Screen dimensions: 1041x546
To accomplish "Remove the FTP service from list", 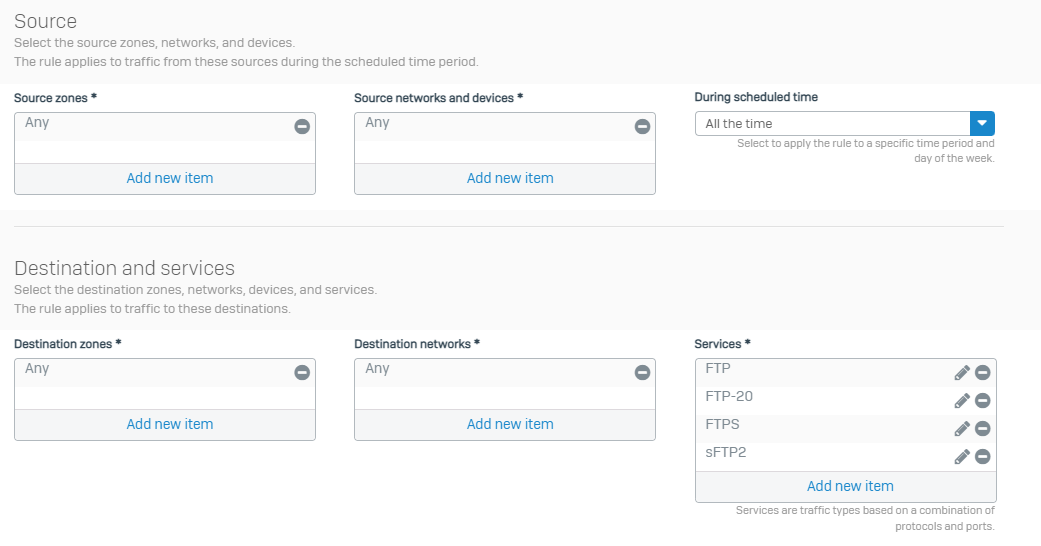I will (x=983, y=373).
